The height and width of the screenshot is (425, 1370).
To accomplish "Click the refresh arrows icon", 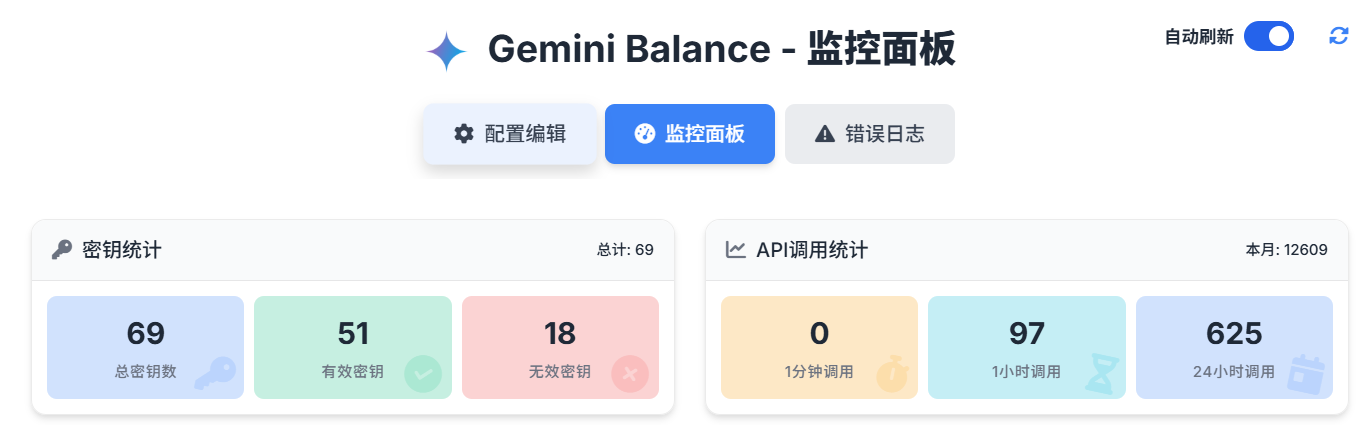I will tap(1338, 36).
